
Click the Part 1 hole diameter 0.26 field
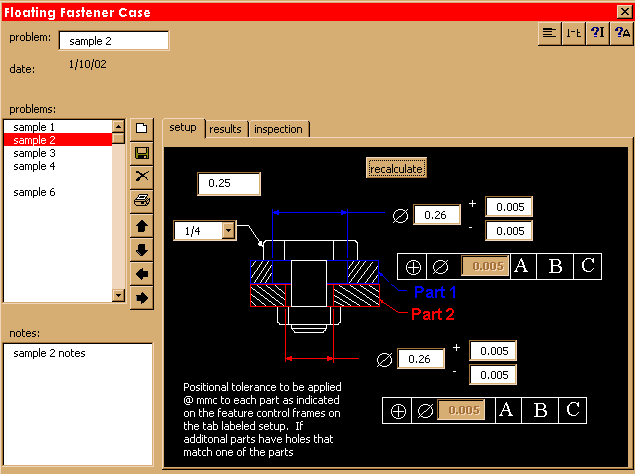(436, 215)
